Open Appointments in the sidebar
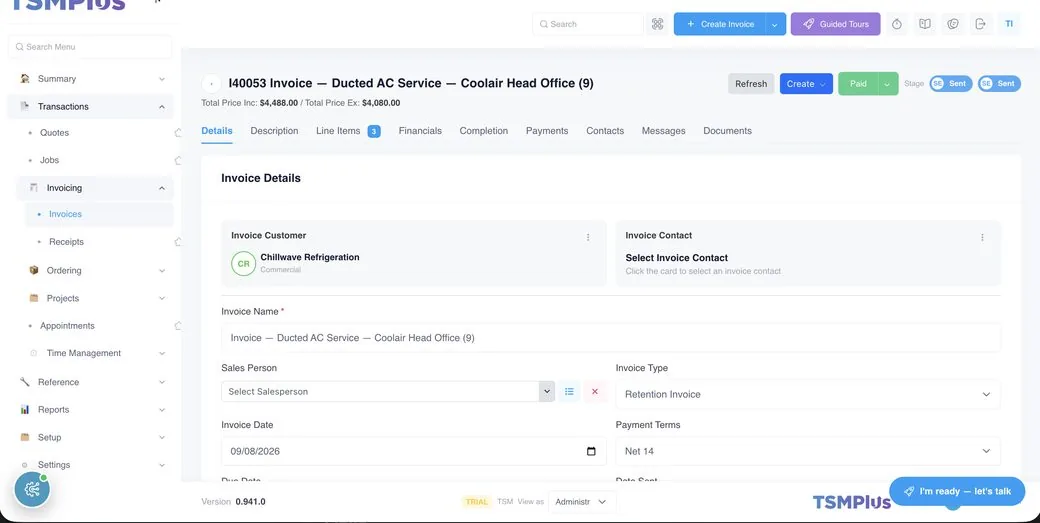 coord(67,325)
